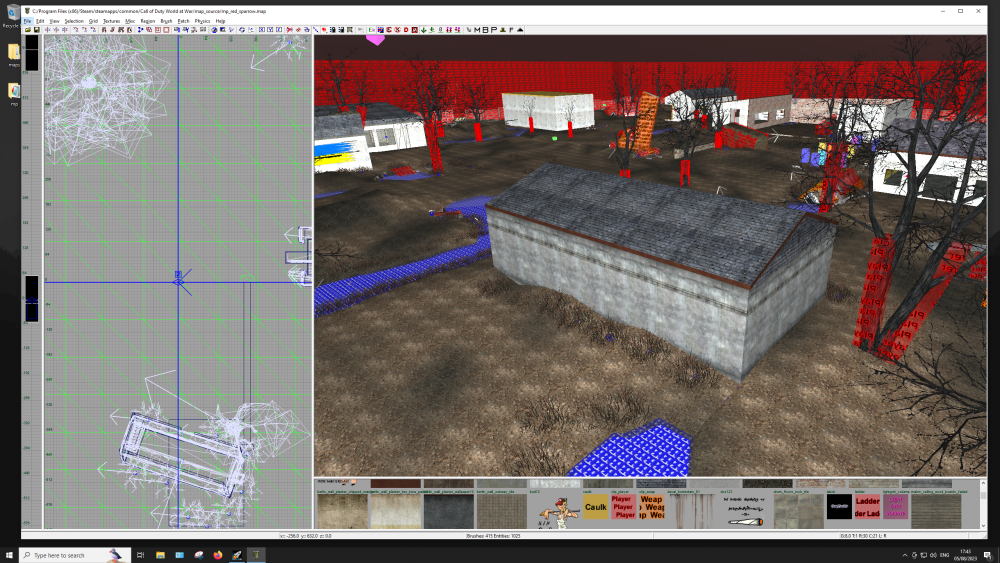Click the first flip-axis arrows icon
Viewport: 1000px width, 563px height.
[x=48, y=29]
